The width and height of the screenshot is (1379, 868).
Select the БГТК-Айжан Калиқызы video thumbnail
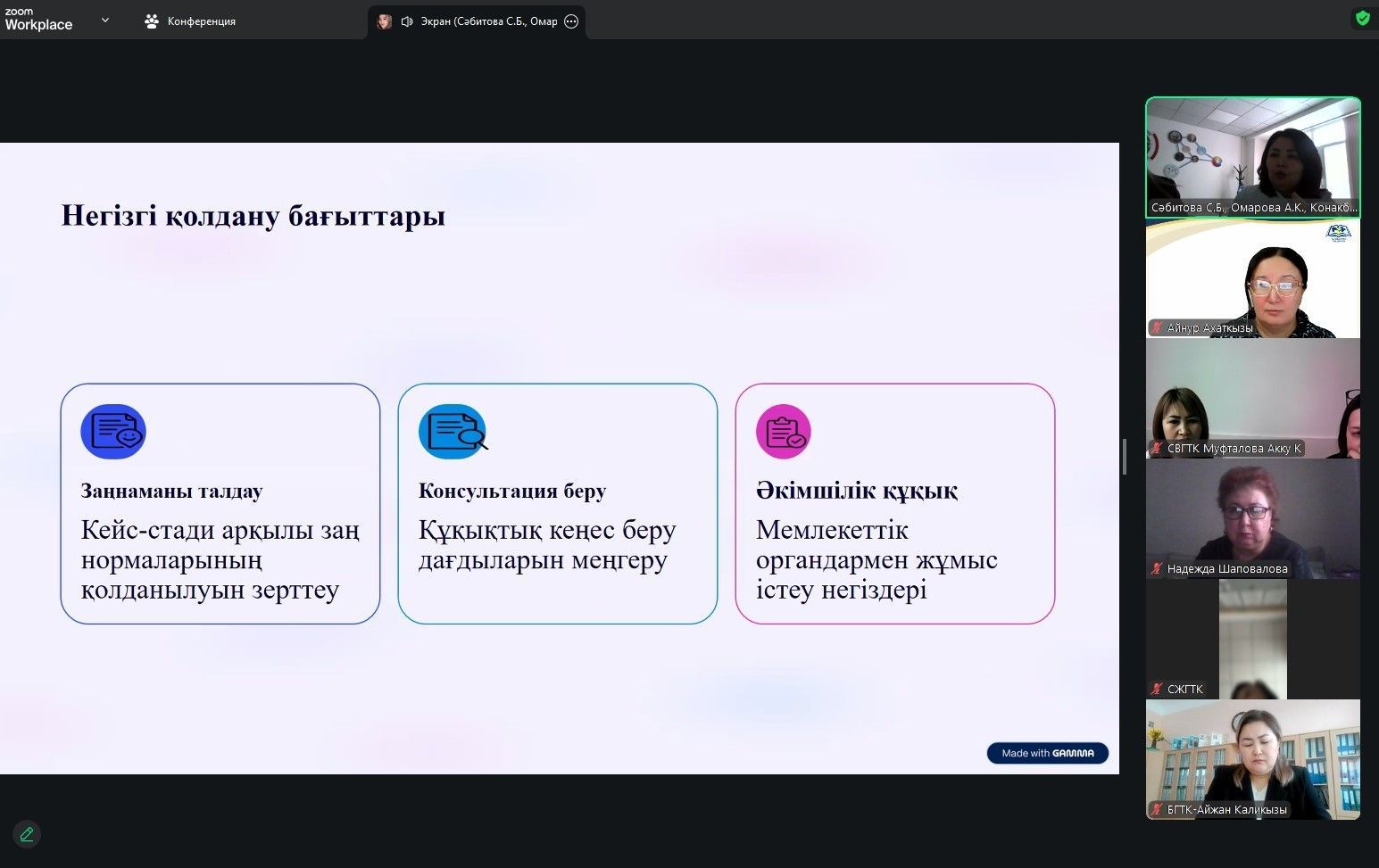tap(1252, 758)
